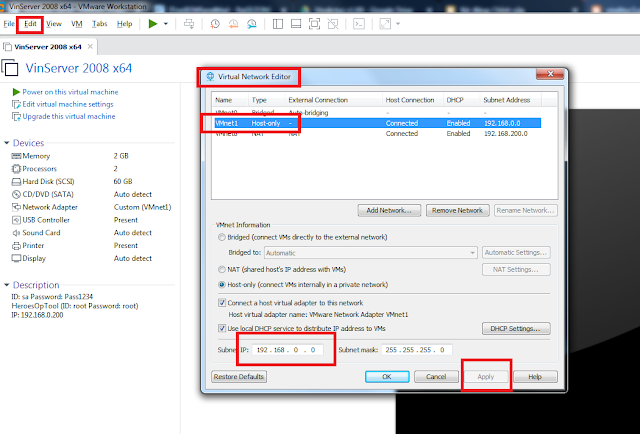Open the console view icon
640x434 pixels.
click(359, 24)
